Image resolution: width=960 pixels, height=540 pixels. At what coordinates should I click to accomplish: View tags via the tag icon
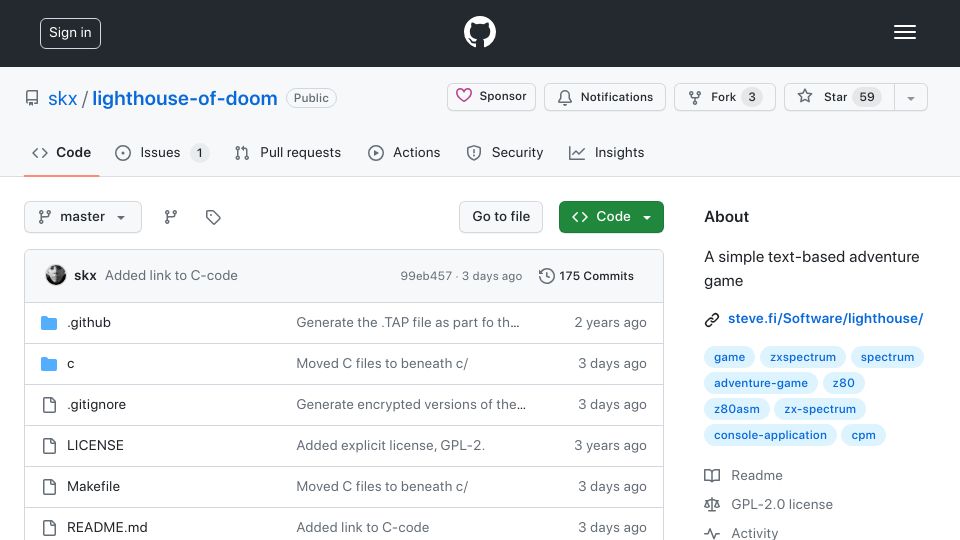click(x=213, y=217)
